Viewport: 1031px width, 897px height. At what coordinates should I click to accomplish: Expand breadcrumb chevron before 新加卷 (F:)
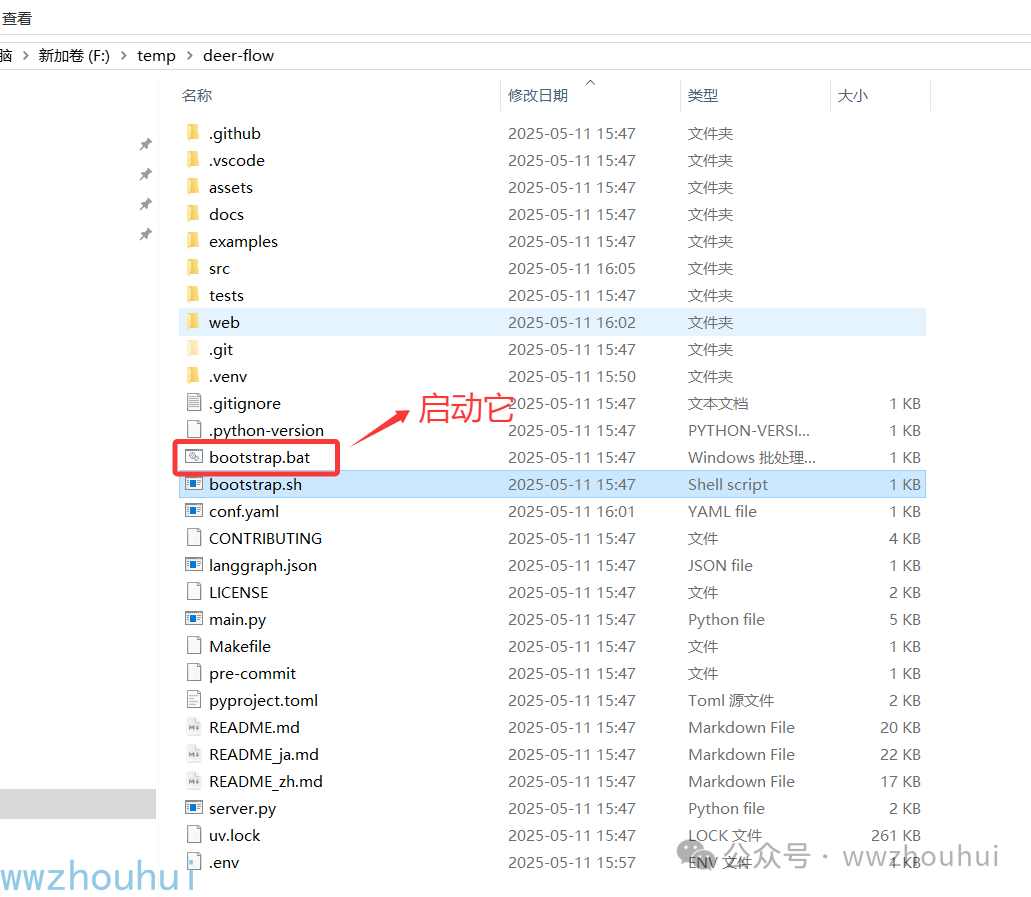pyautogui.click(x=26, y=56)
